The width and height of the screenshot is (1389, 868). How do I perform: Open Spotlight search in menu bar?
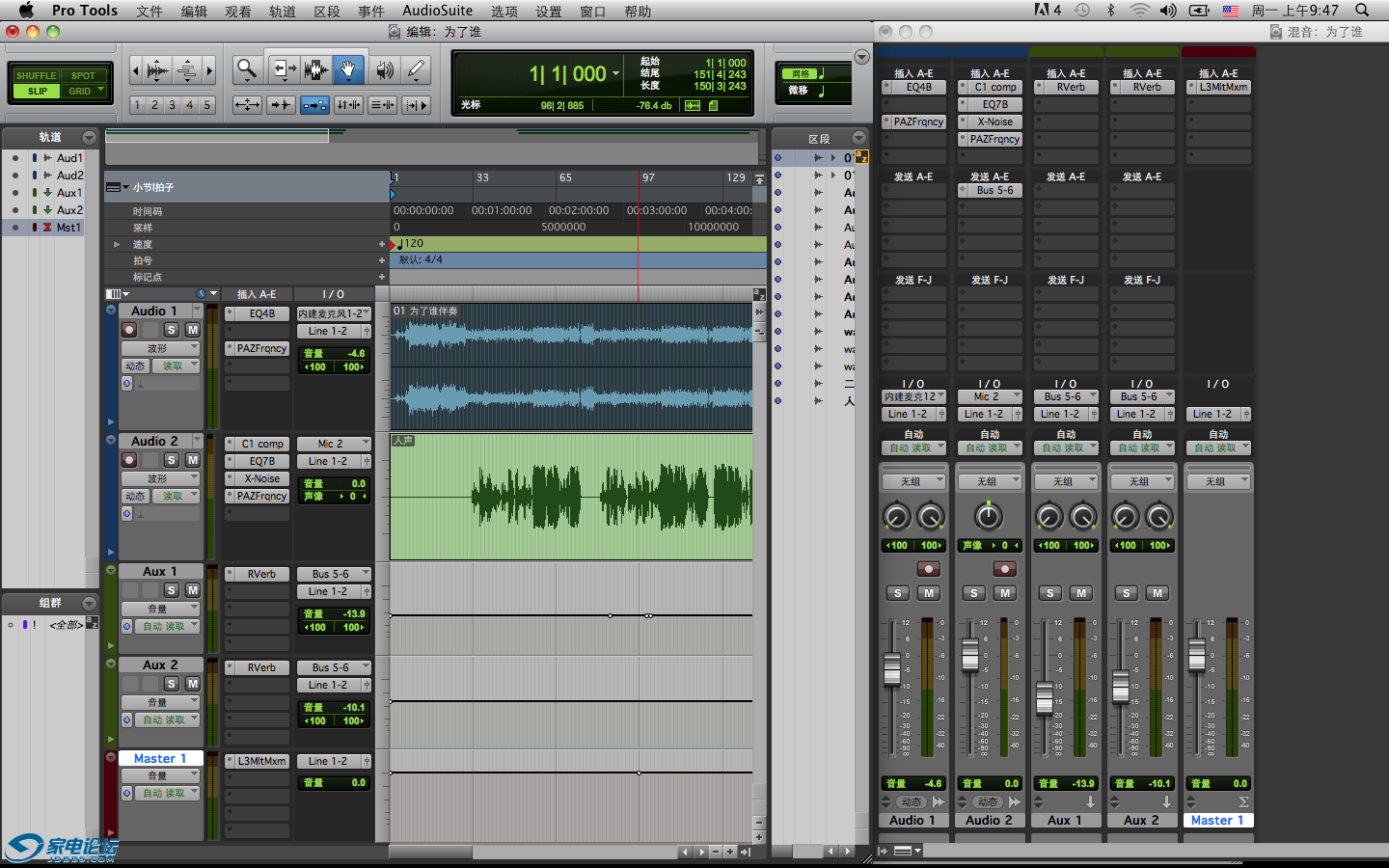coord(1362,11)
